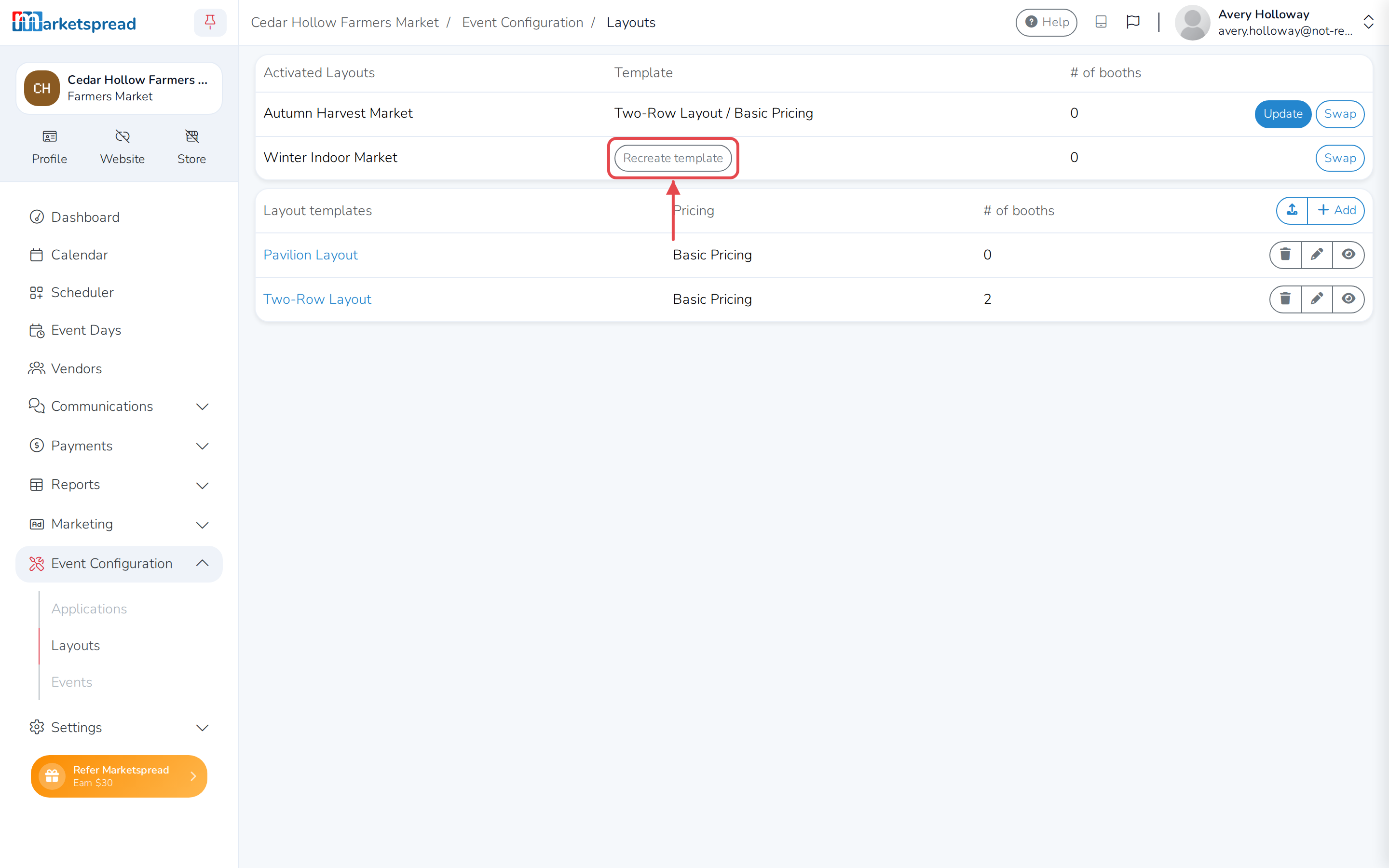Screen dimensions: 1389x868
Task: Click the flag icon in header
Action: (x=1132, y=22)
